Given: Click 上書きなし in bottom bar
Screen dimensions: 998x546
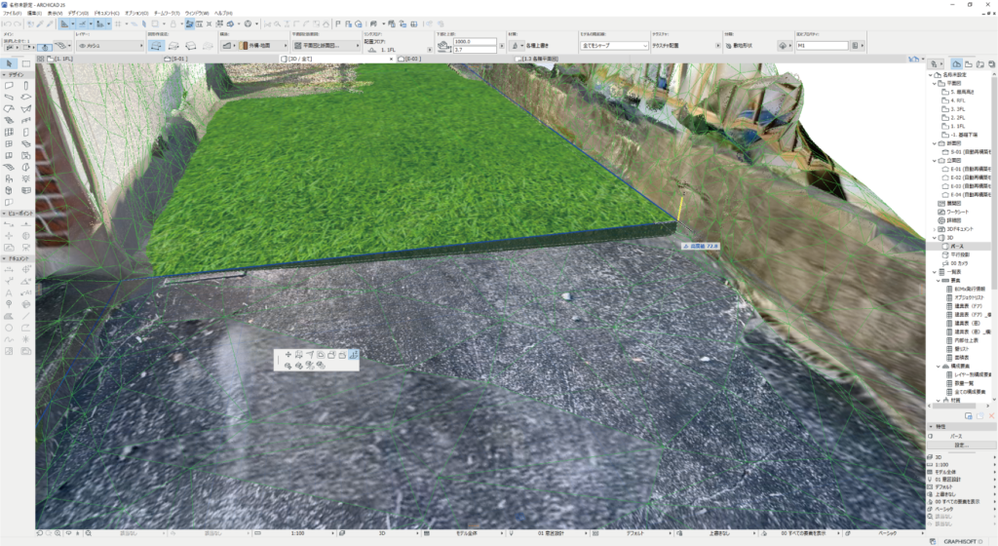Looking at the screenshot, I should 719,533.
